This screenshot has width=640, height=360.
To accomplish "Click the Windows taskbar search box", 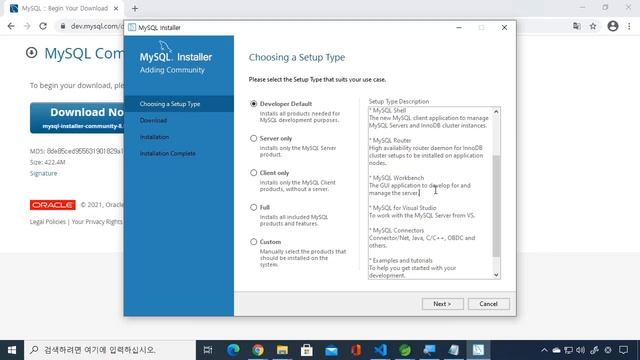I will point(110,350).
